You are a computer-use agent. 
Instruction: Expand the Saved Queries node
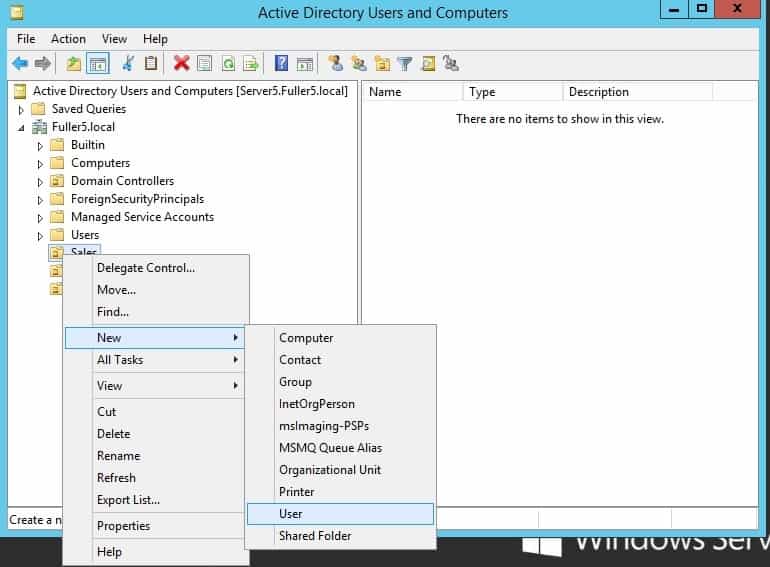coord(21,110)
